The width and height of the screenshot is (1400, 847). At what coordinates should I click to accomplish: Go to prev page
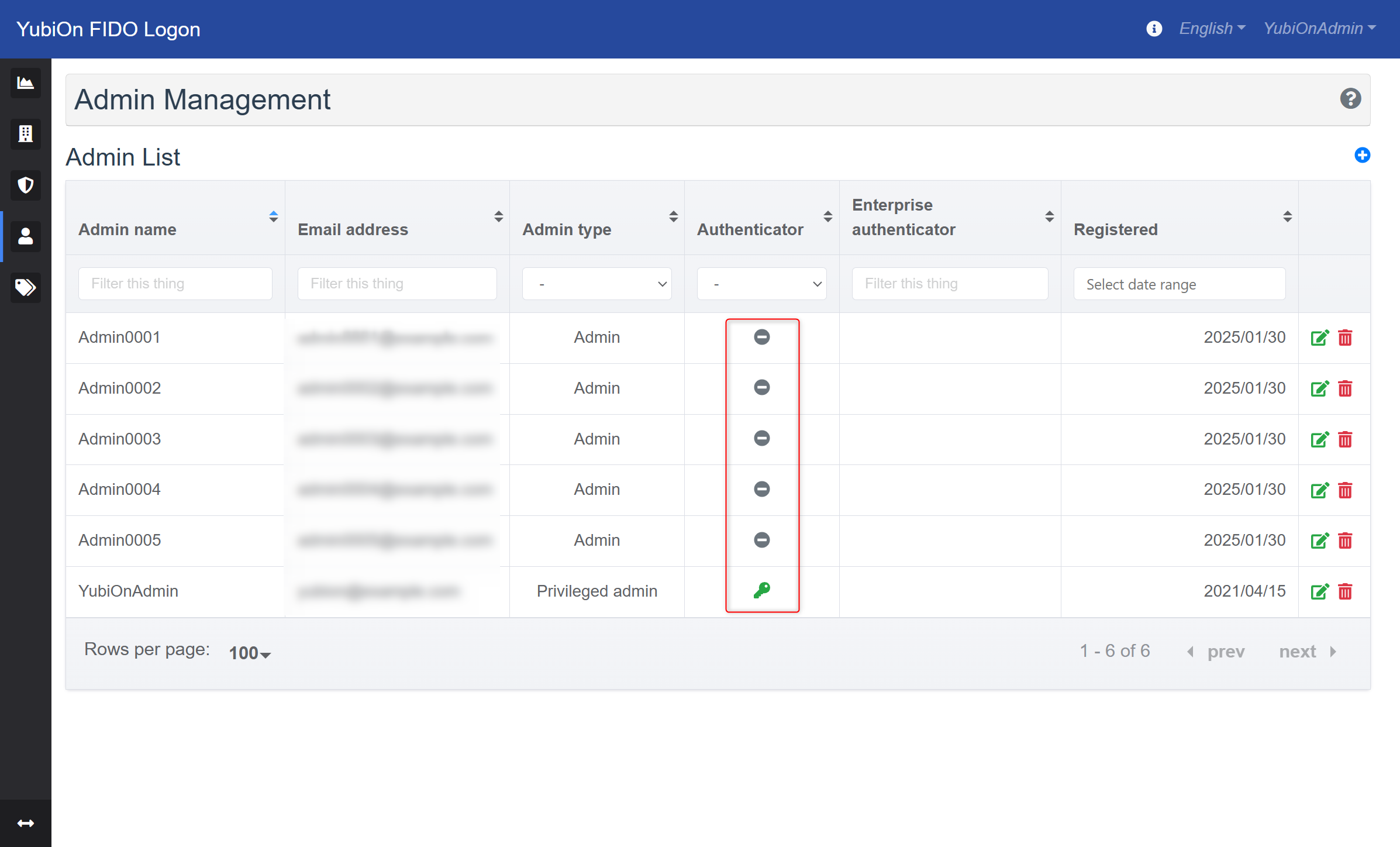pos(1216,652)
